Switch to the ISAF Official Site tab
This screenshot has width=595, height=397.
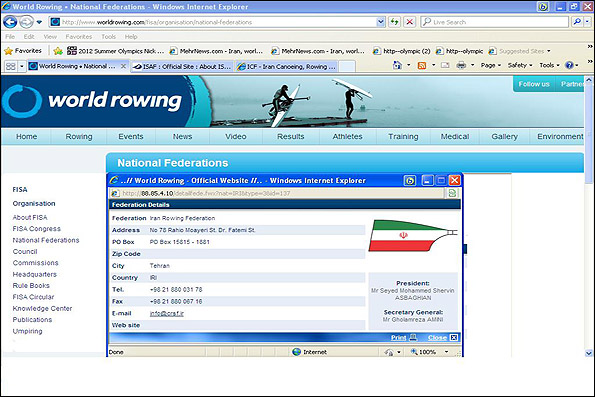[x=183, y=66]
